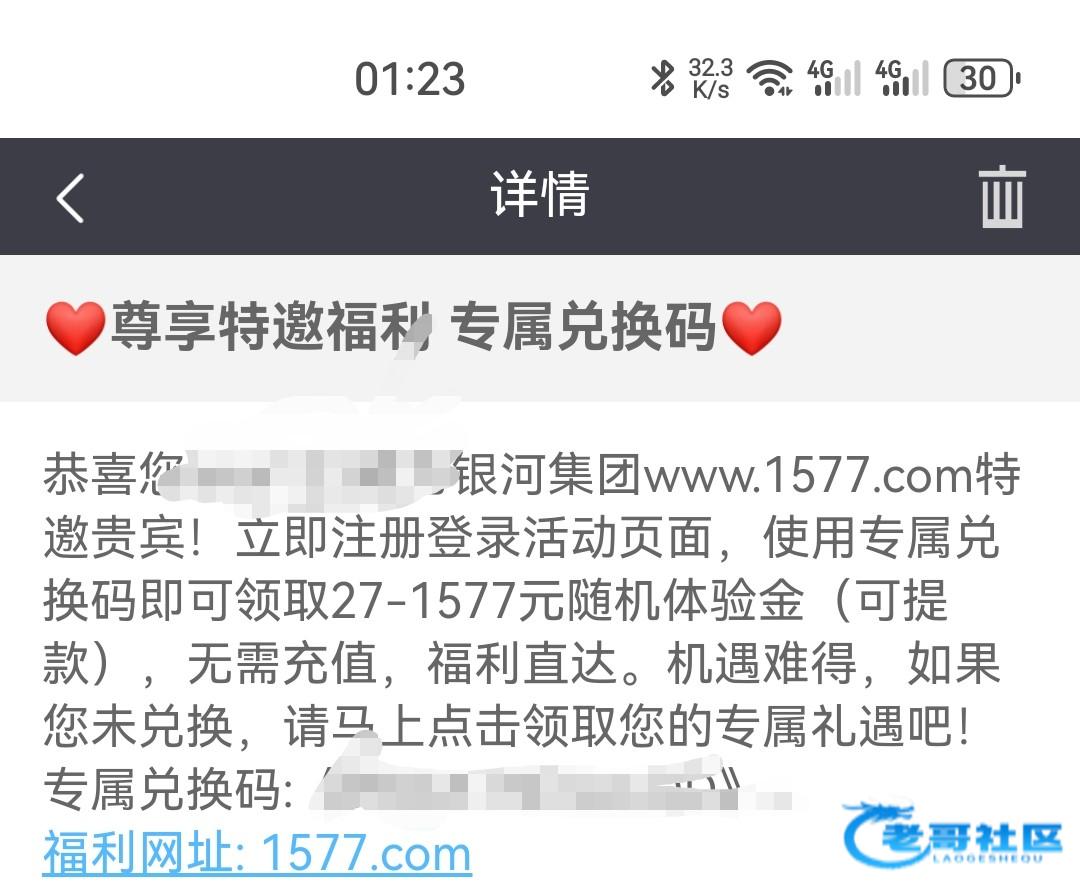Delete this message with the trash icon
The height and width of the screenshot is (896, 1080).
click(1002, 196)
